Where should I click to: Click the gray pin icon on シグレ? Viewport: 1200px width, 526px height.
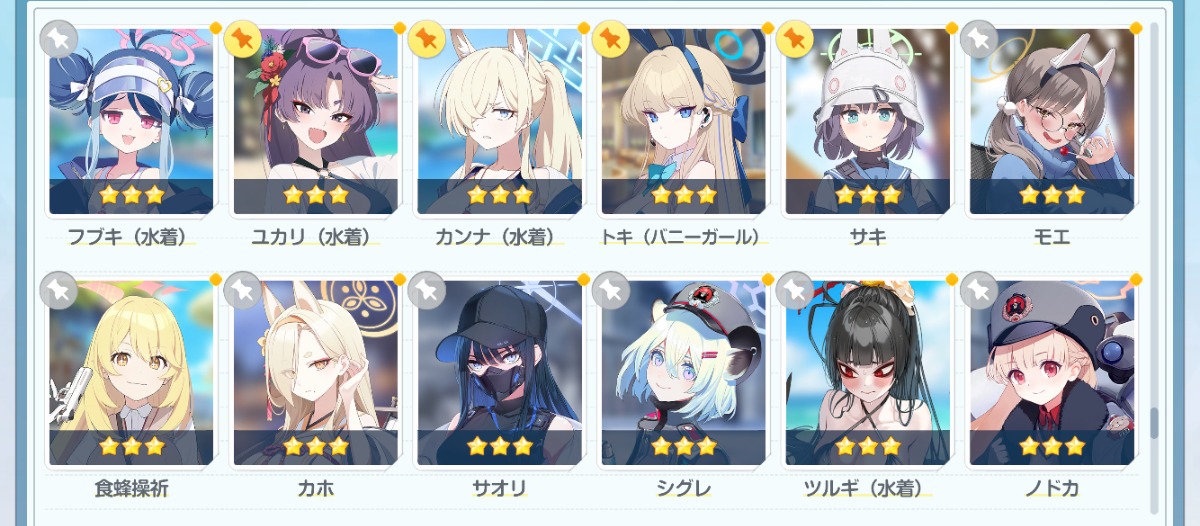pos(610,290)
